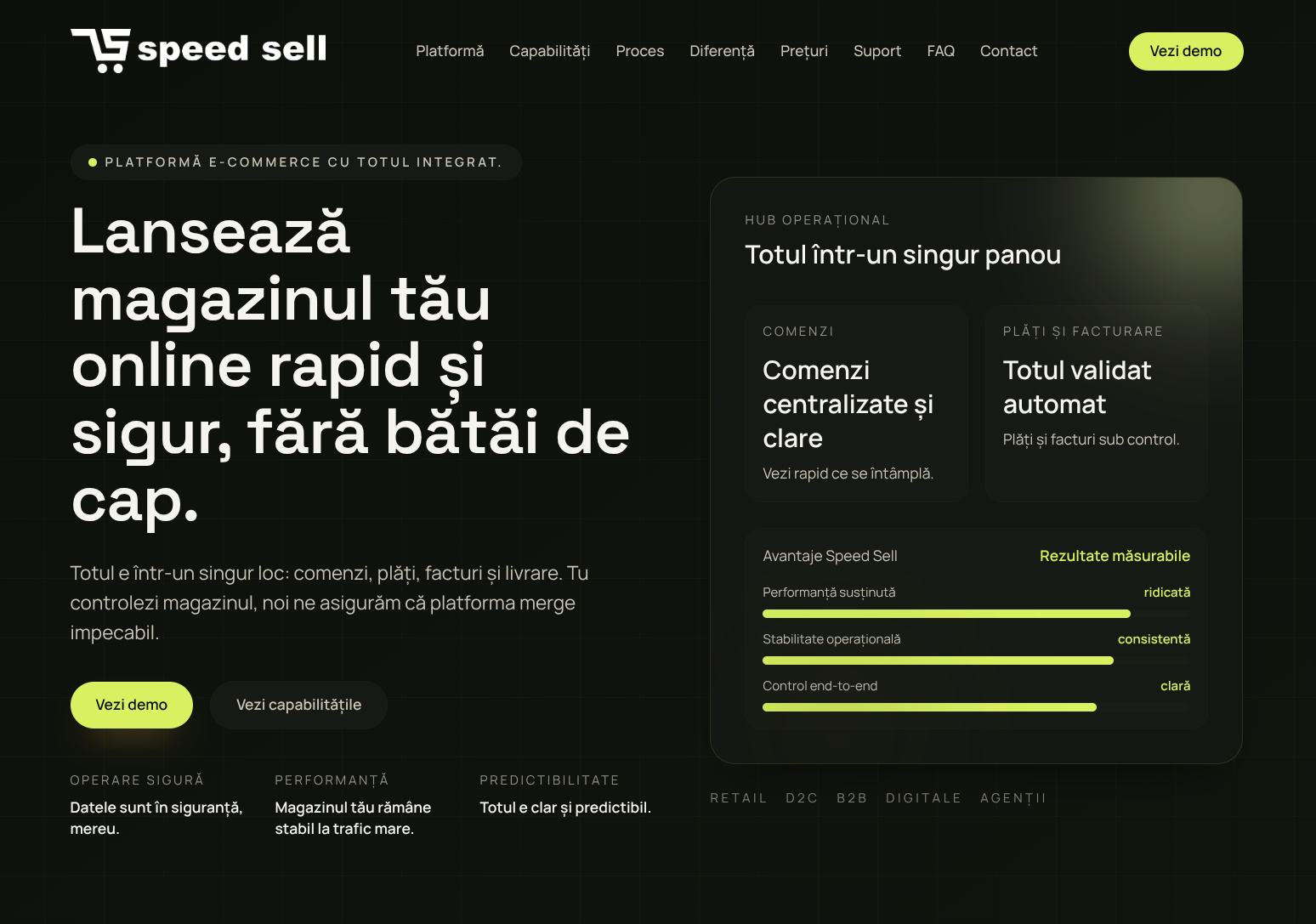Click the top-right Vezi demo button
This screenshot has height=924, width=1316.
(1185, 51)
